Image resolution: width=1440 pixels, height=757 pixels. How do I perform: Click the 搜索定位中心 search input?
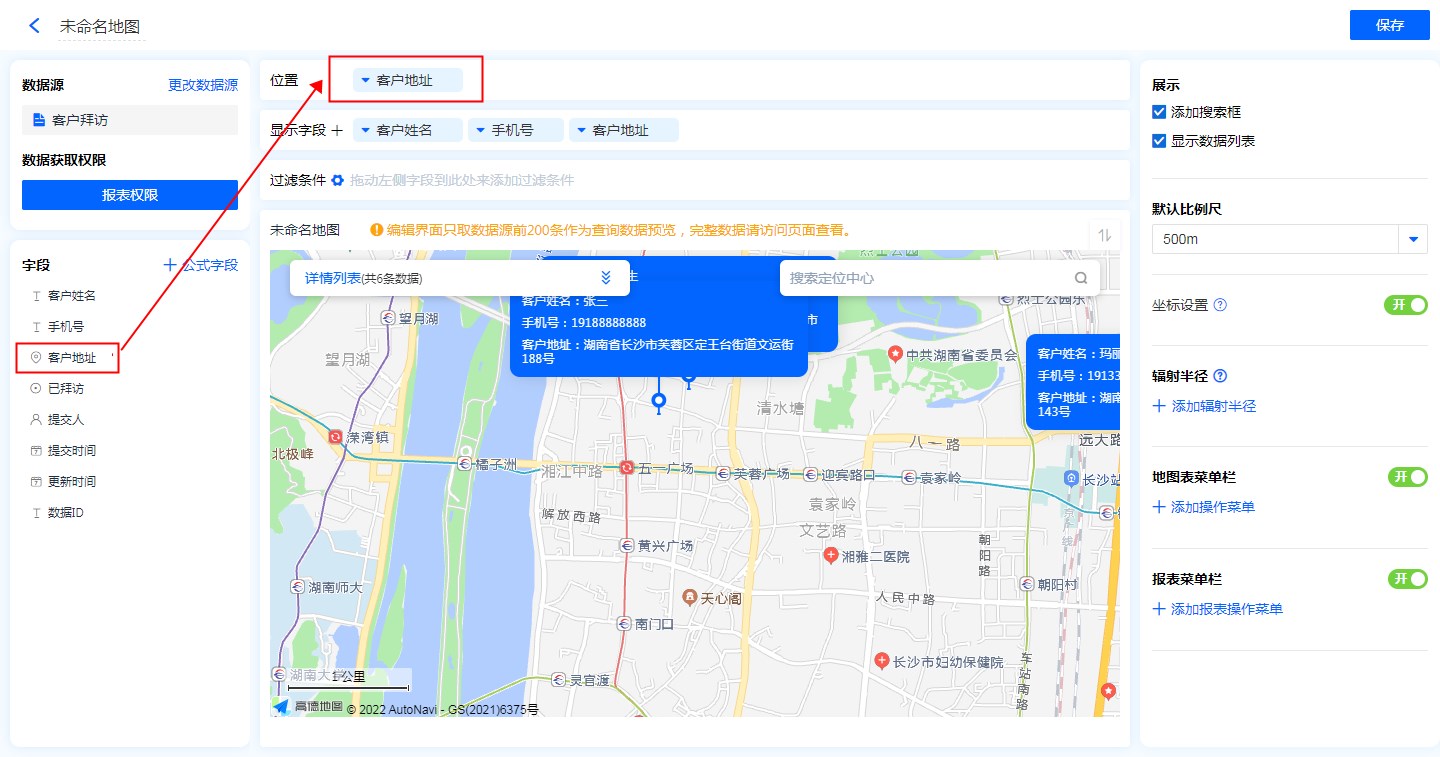[925, 278]
